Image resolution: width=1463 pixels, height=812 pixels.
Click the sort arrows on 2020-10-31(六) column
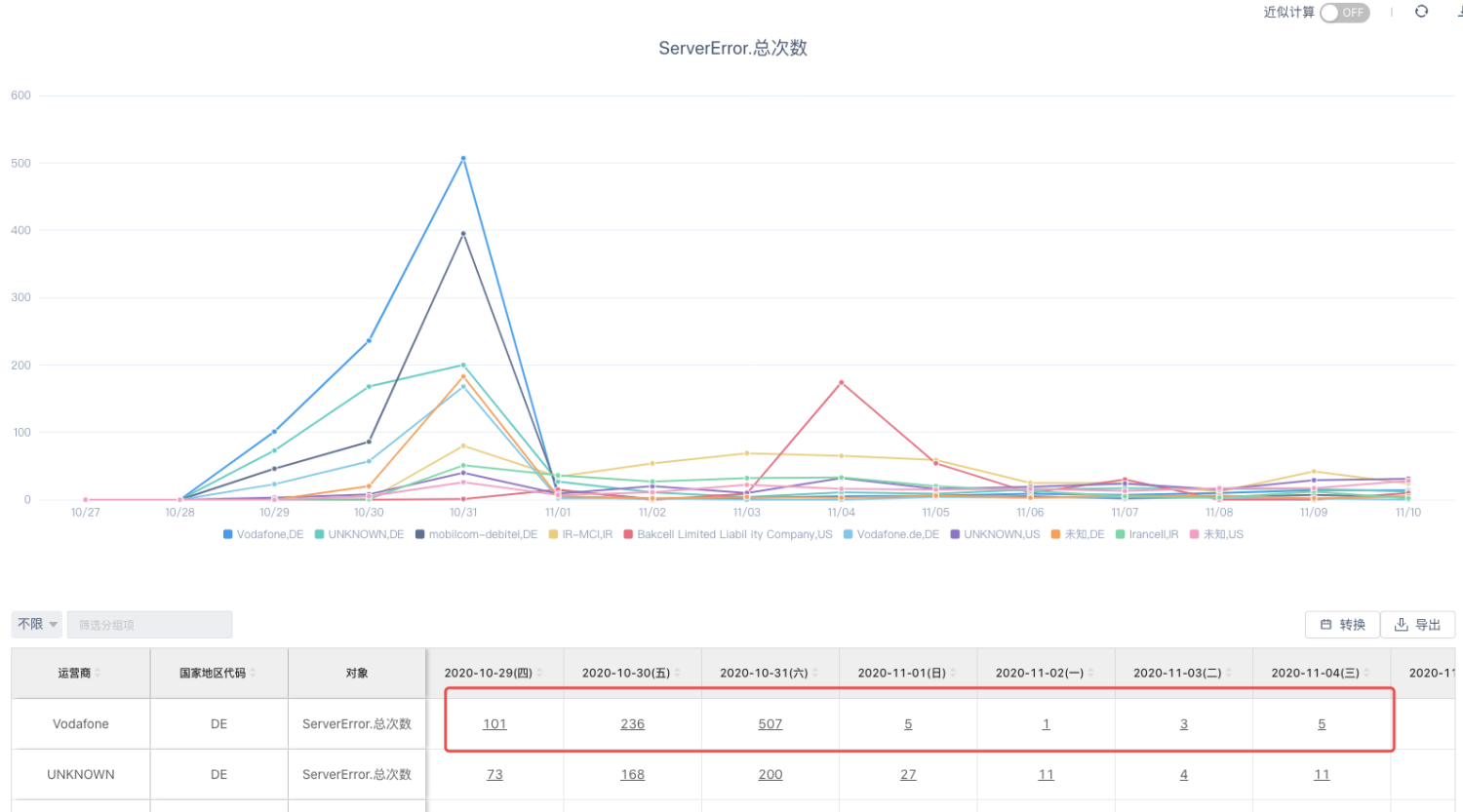tap(815, 674)
